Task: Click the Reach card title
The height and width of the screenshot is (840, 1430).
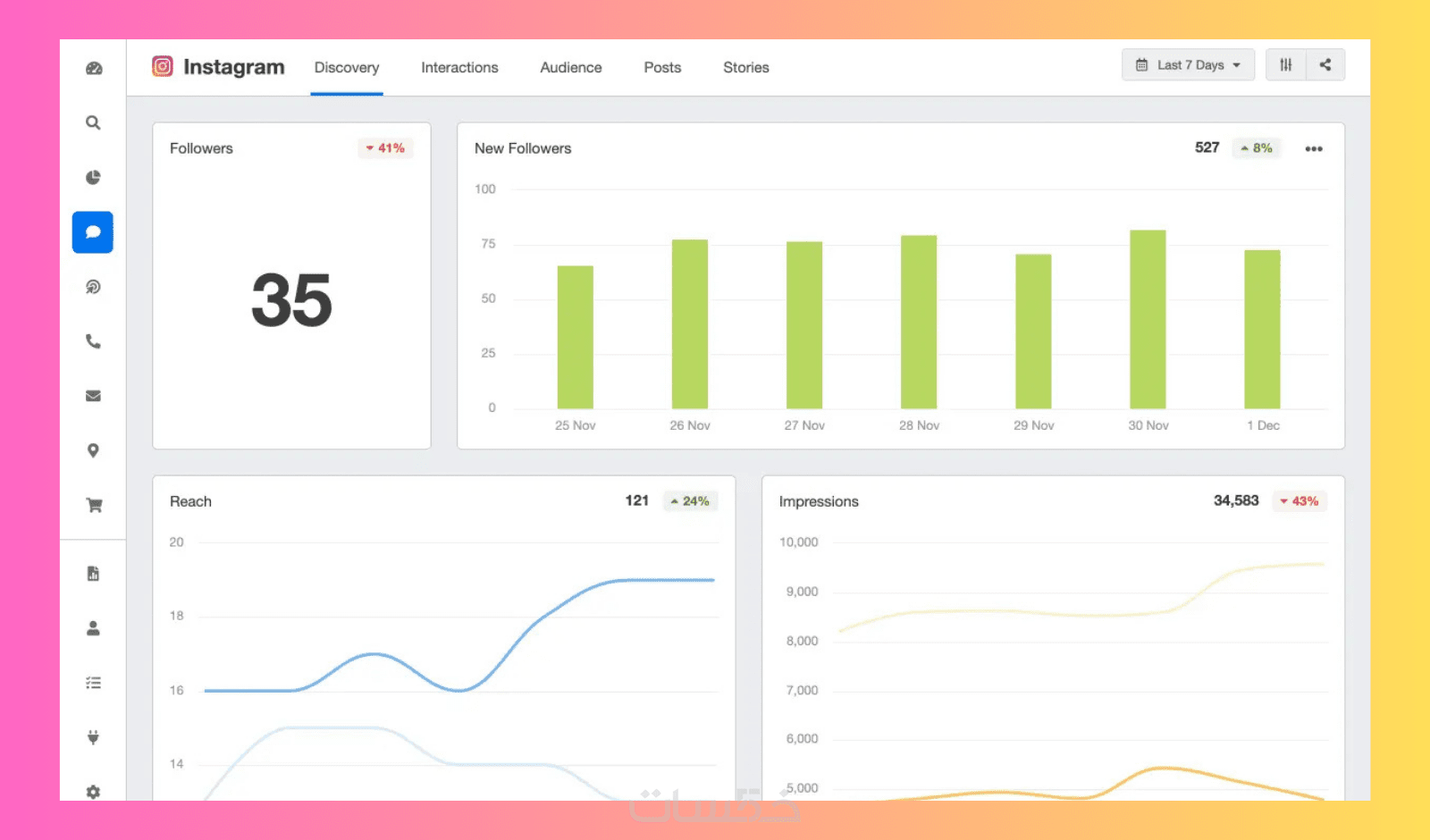Action: point(190,501)
